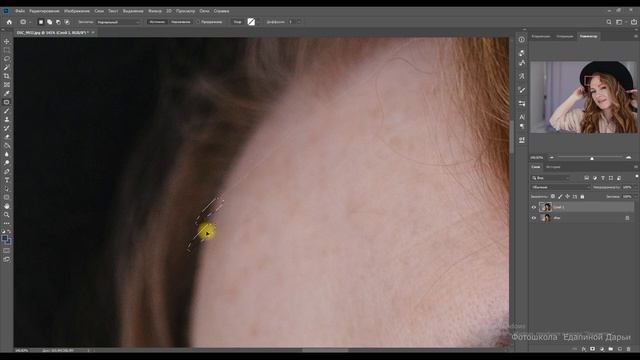
Task: Open the workspace switcher at top right
Action: tap(620, 22)
